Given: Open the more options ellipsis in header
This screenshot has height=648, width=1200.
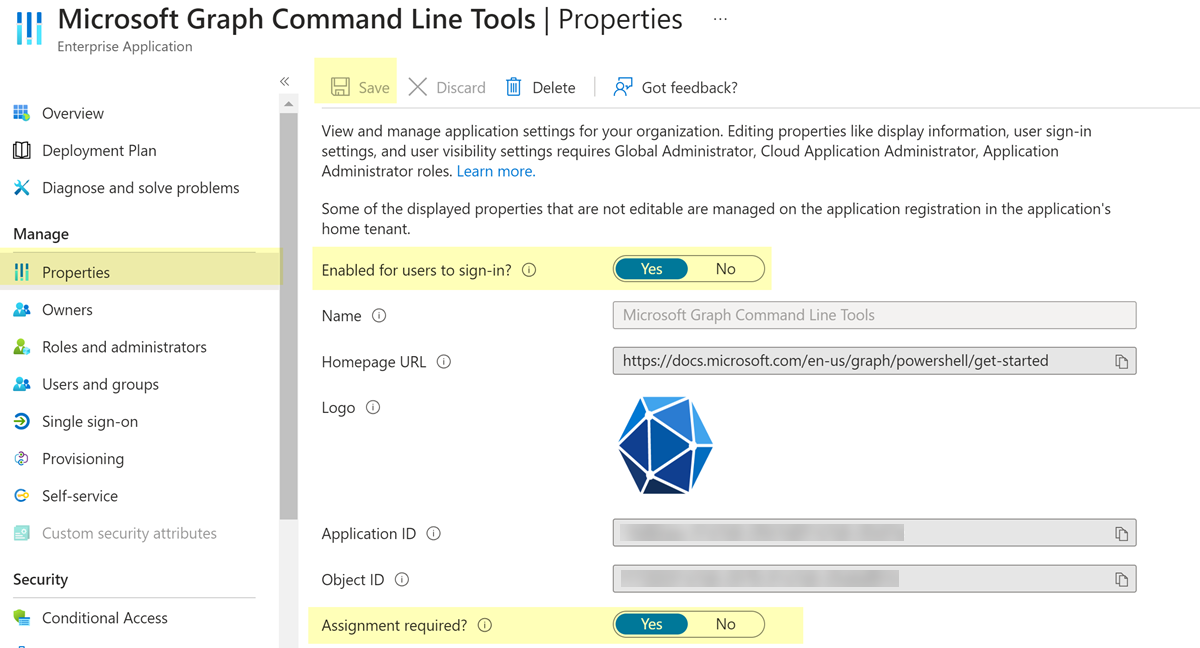Looking at the screenshot, I should pyautogui.click(x=720, y=19).
